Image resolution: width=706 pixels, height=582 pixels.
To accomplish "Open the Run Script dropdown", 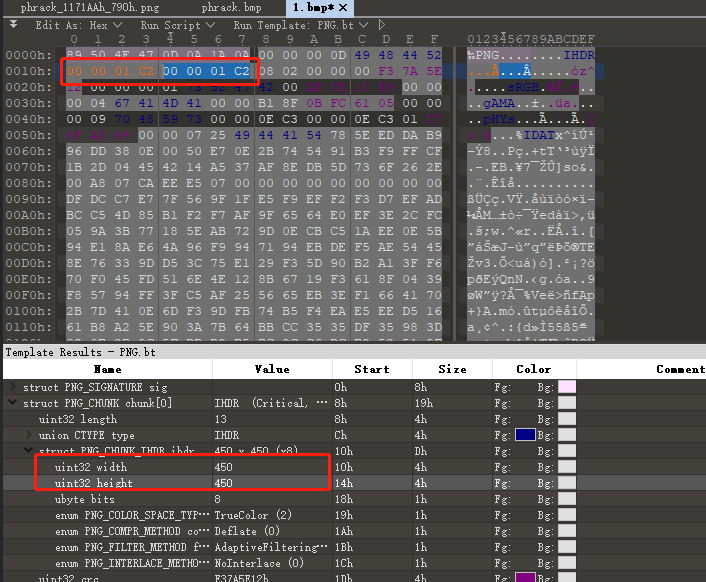I will 177,25.
